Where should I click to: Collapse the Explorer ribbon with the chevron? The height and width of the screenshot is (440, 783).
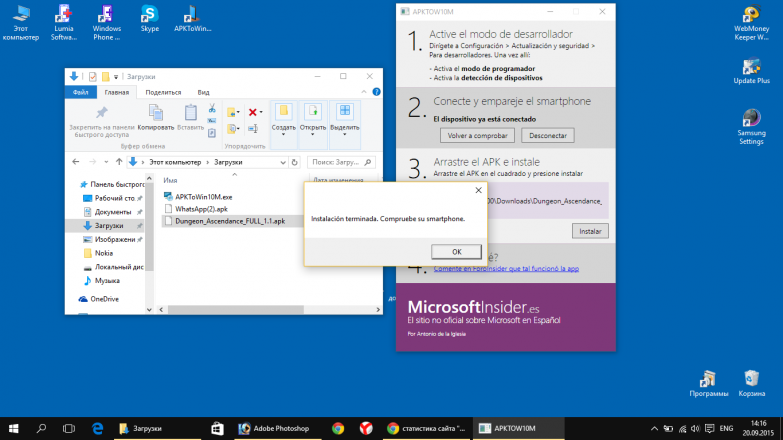(x=364, y=92)
